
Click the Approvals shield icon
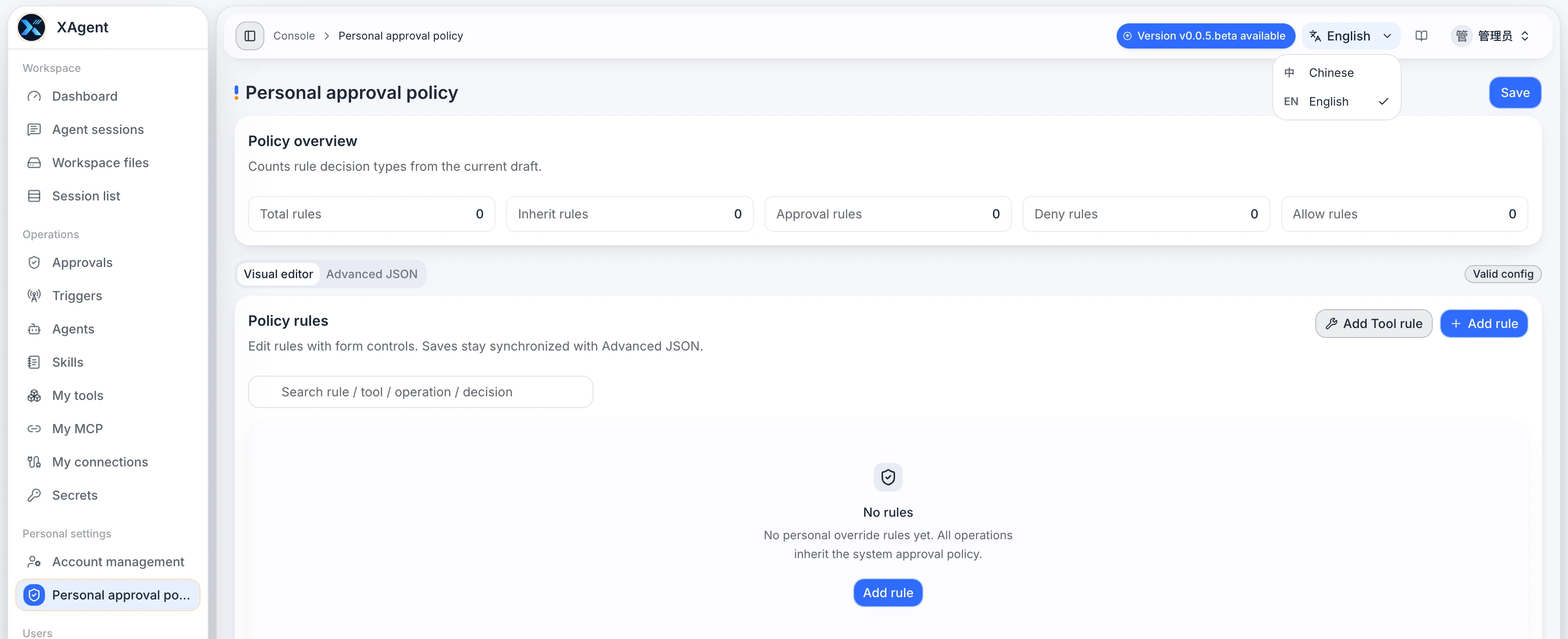[x=34, y=262]
